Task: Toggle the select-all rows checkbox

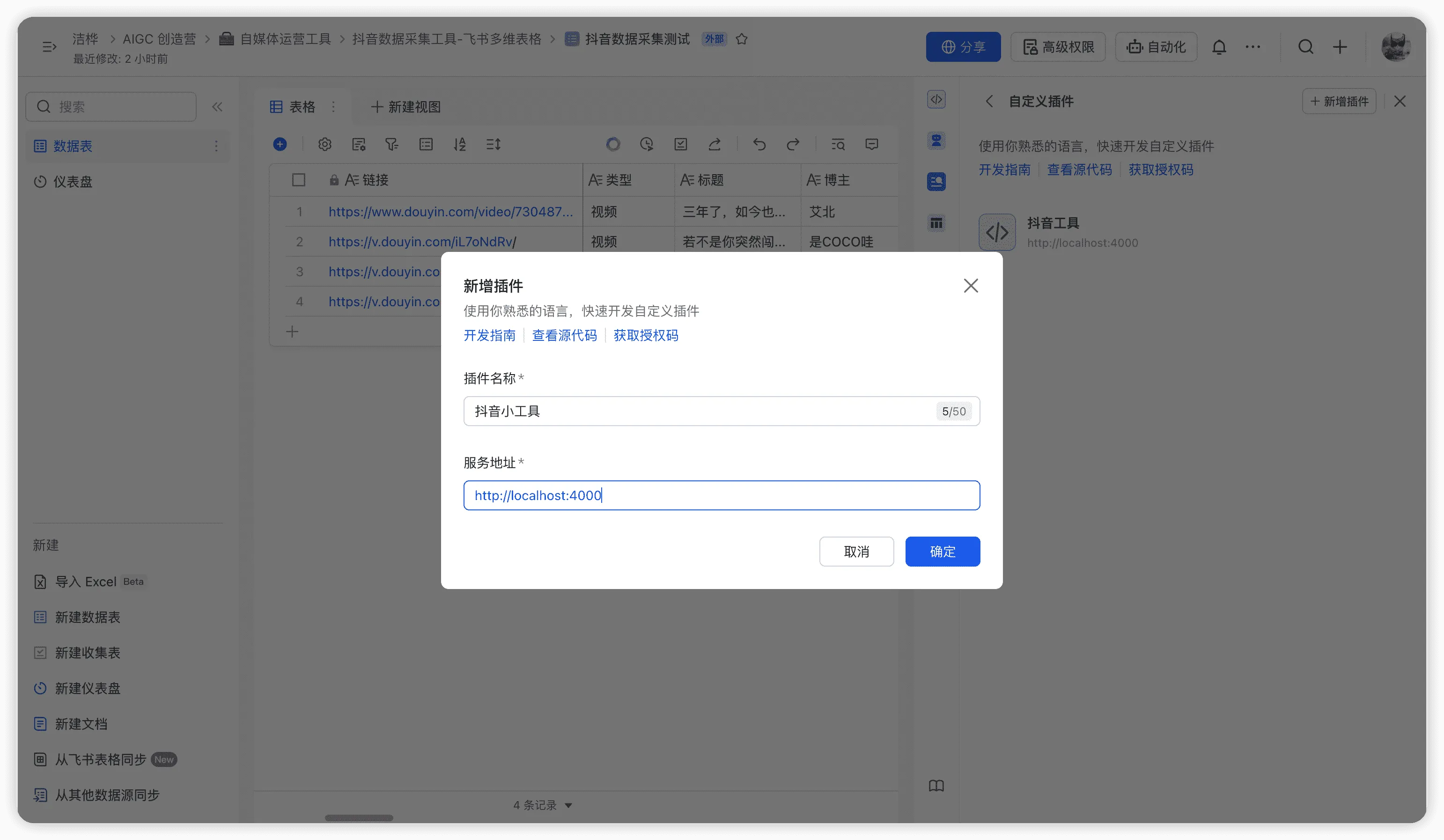Action: pos(299,180)
